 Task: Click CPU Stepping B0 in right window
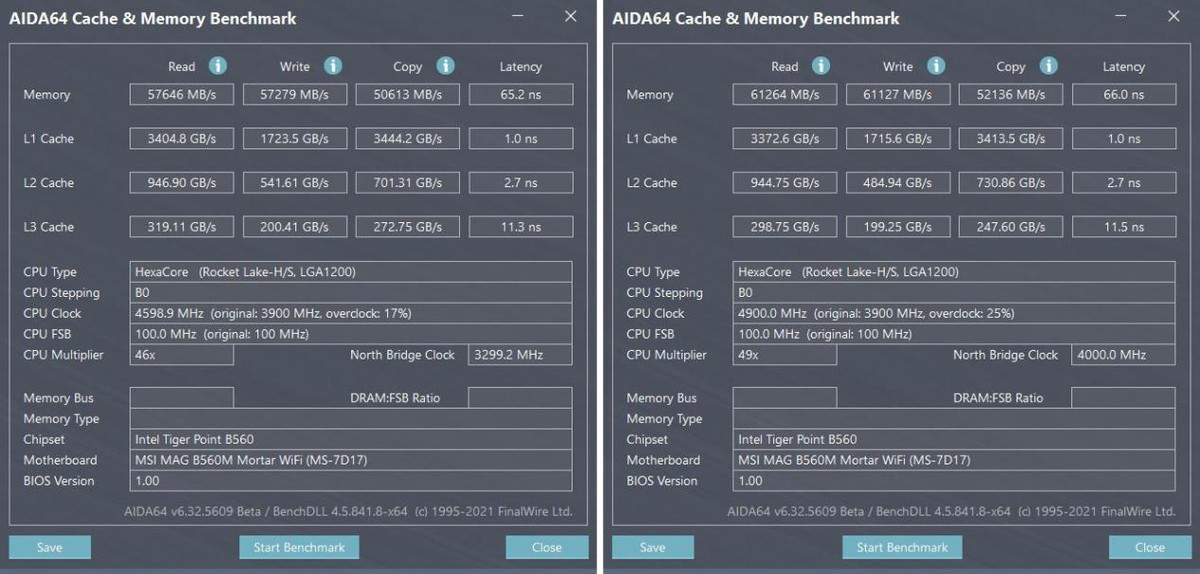954,293
